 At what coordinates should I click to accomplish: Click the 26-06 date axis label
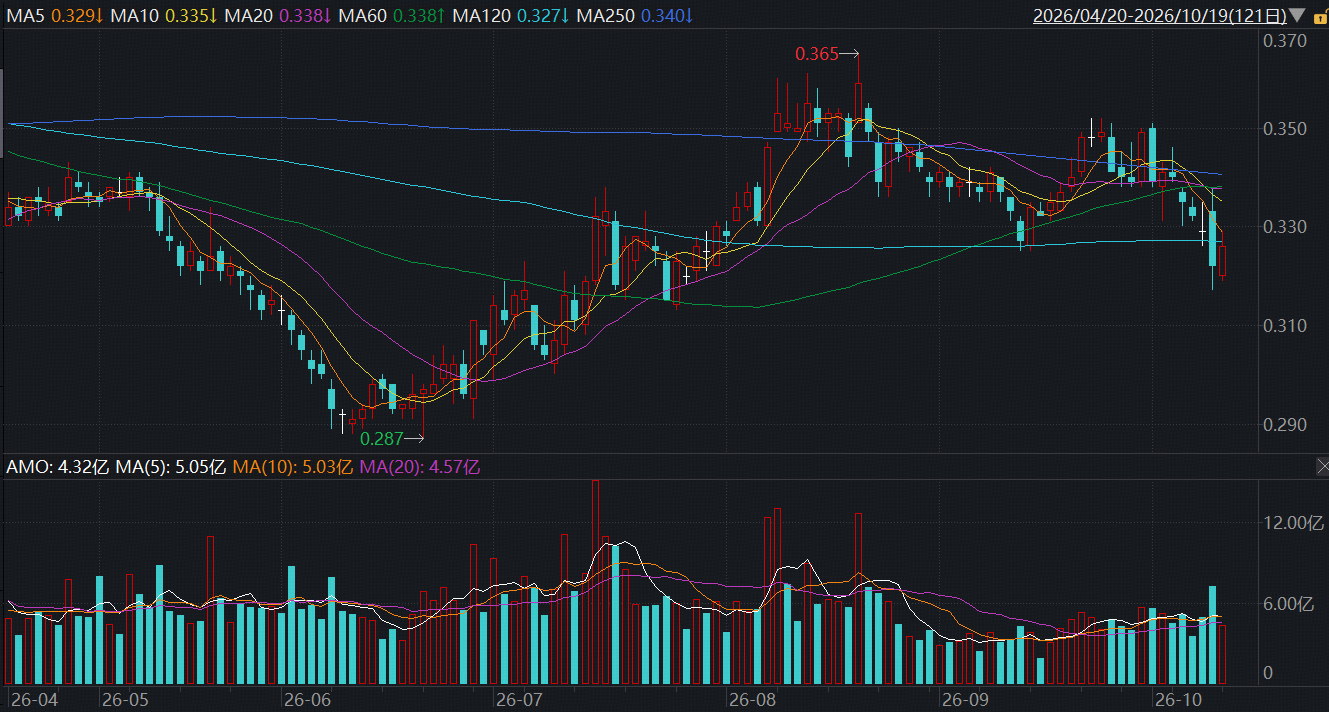coord(308,698)
